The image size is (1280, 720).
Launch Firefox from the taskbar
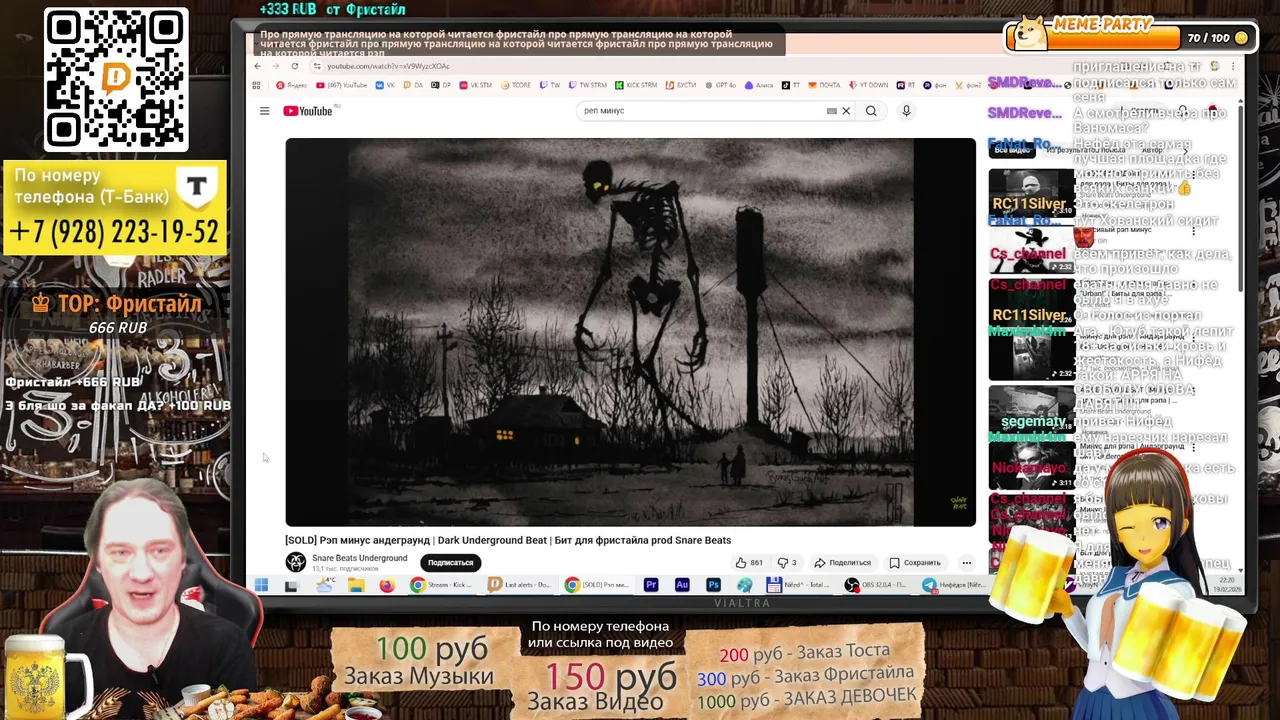(x=387, y=585)
